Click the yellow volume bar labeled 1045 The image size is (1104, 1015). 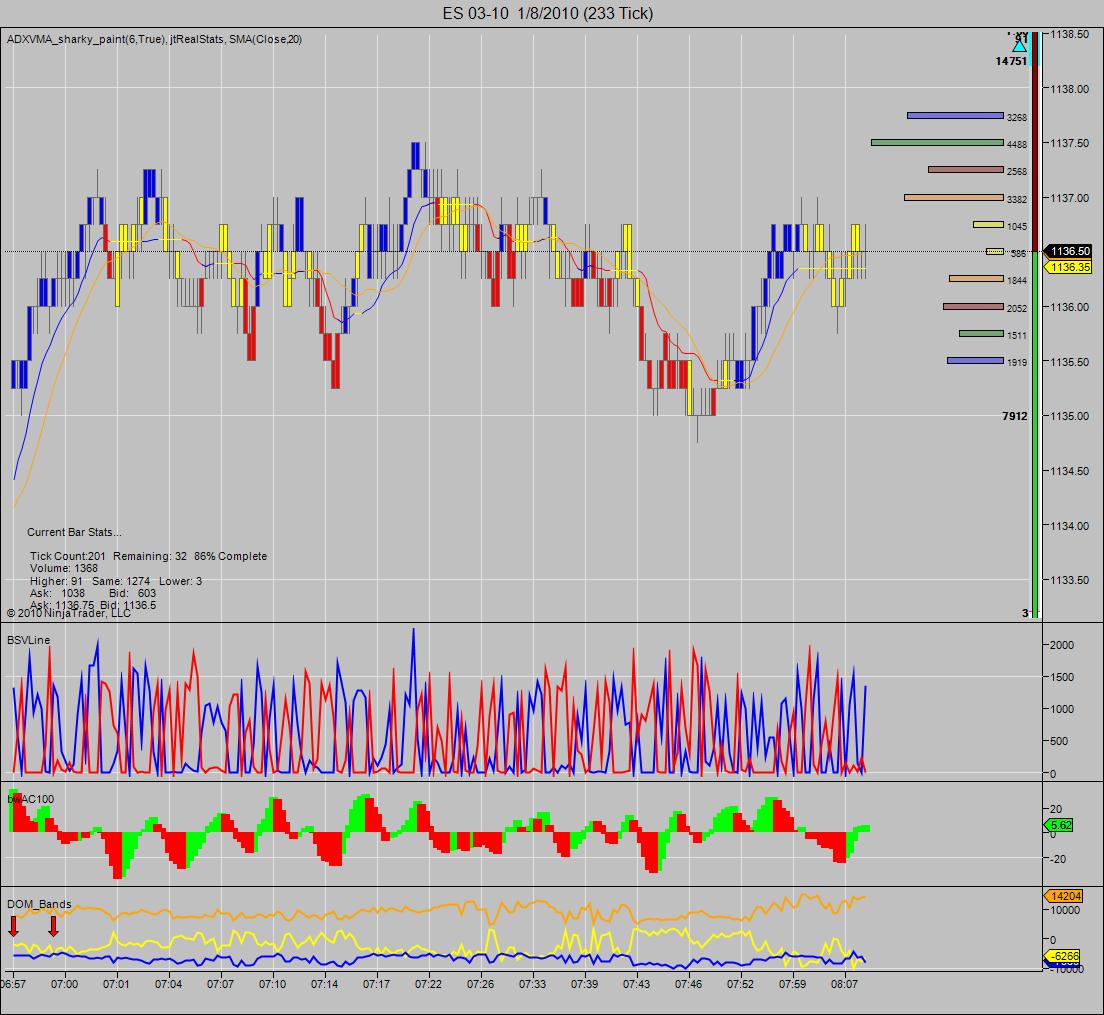point(988,225)
